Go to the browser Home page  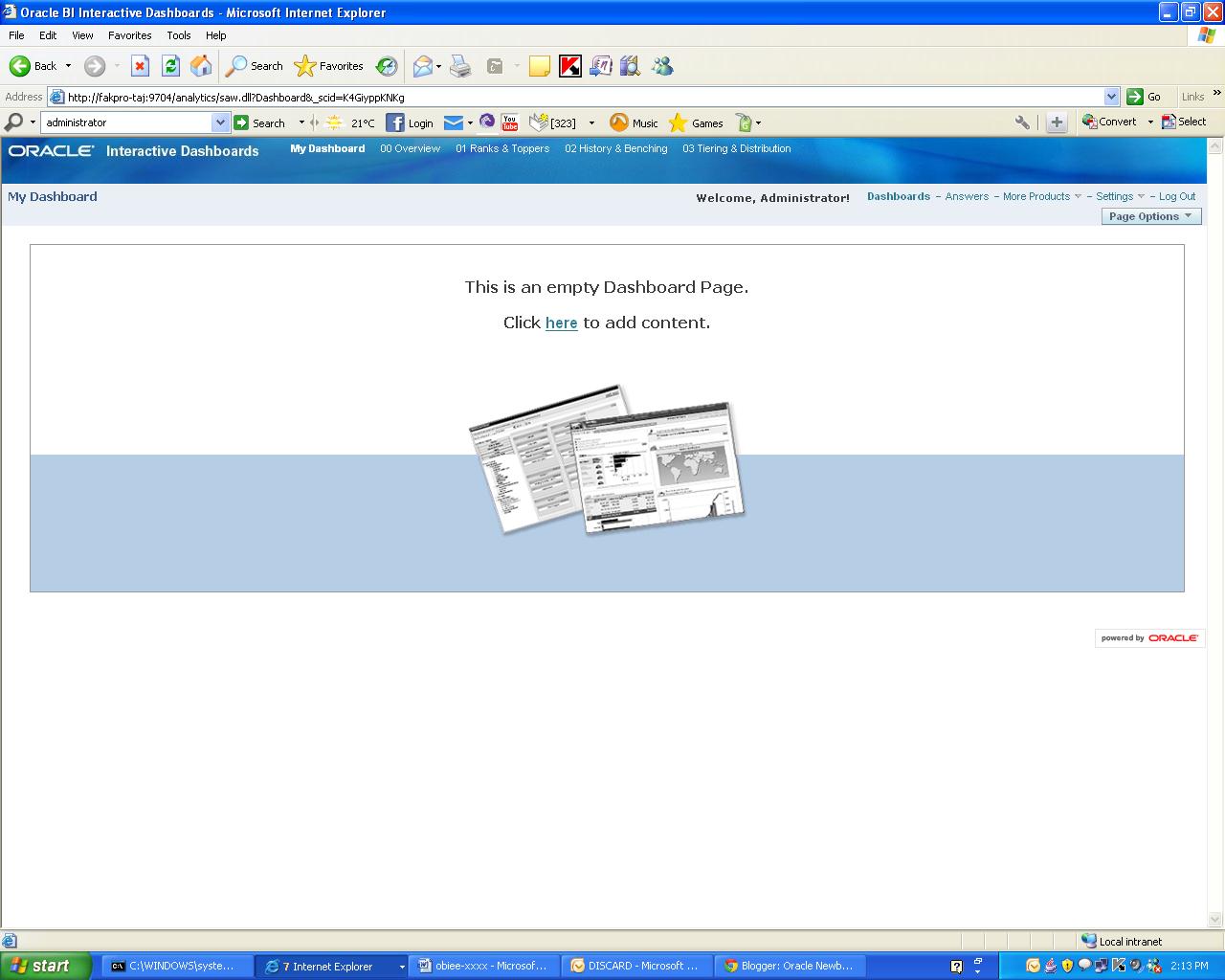coord(201,66)
